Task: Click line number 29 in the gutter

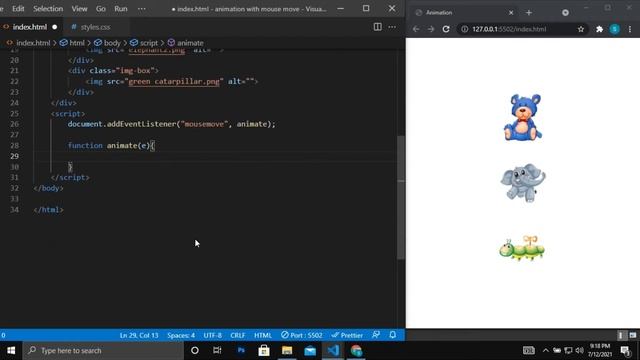Action: pyautogui.click(x=15, y=156)
